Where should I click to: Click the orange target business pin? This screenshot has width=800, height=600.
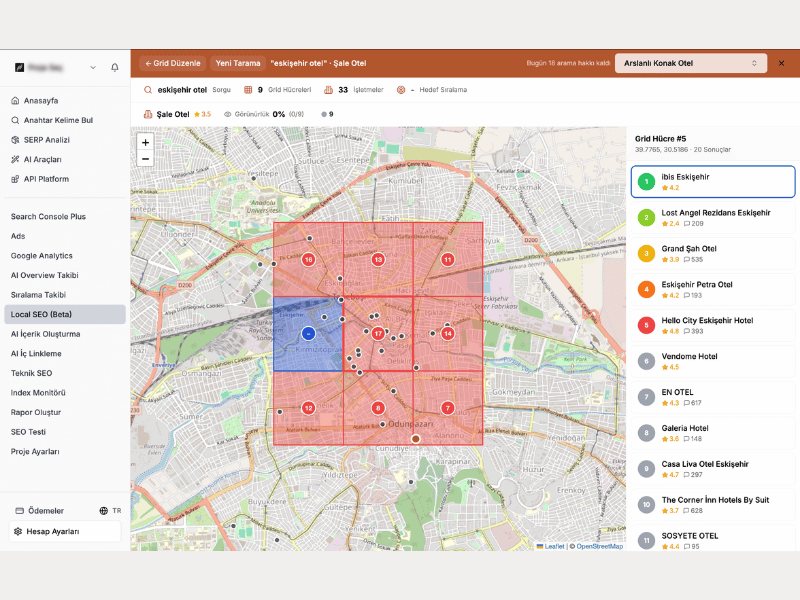tap(416, 439)
